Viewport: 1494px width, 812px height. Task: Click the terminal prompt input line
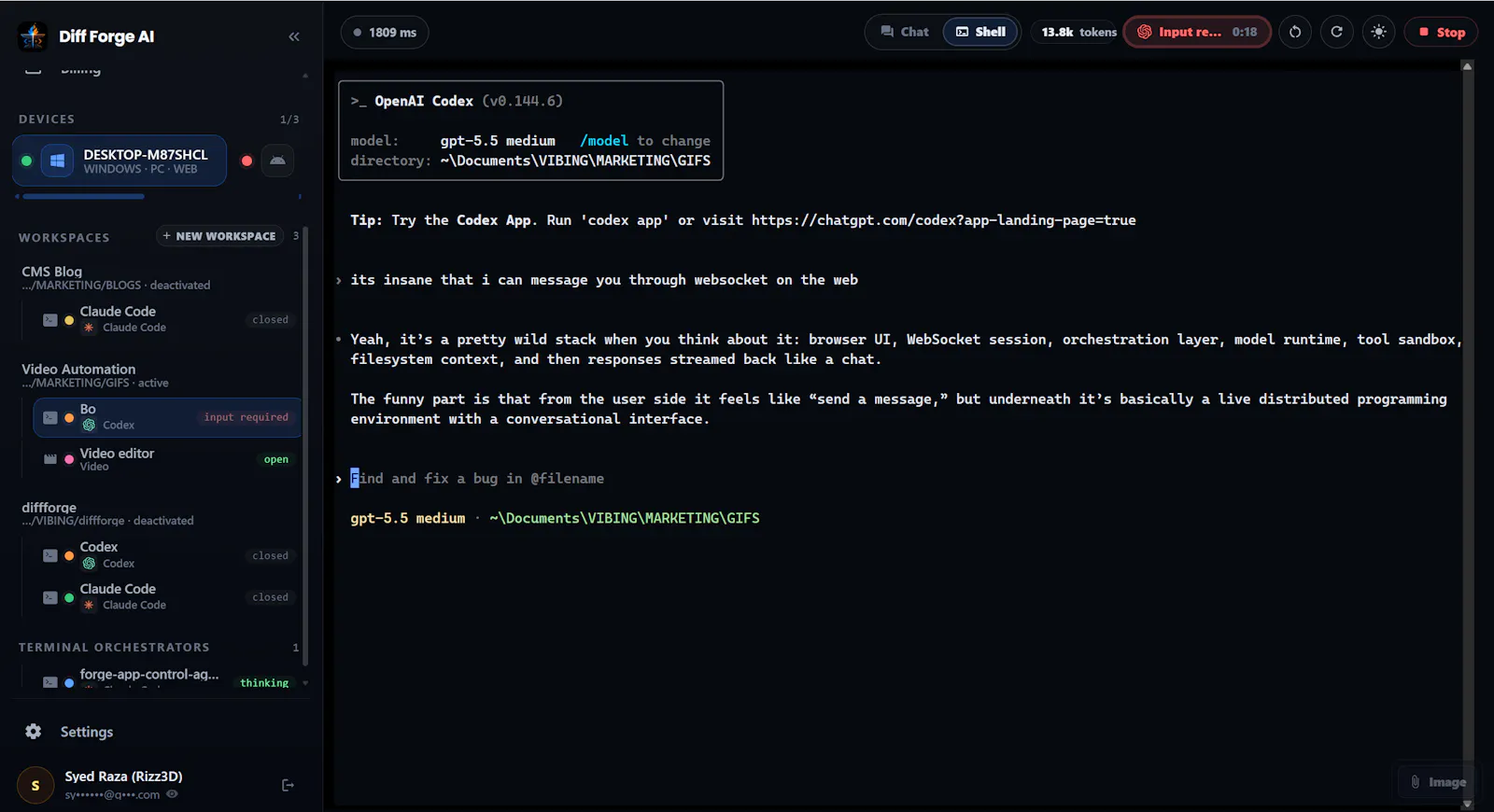tap(477, 479)
